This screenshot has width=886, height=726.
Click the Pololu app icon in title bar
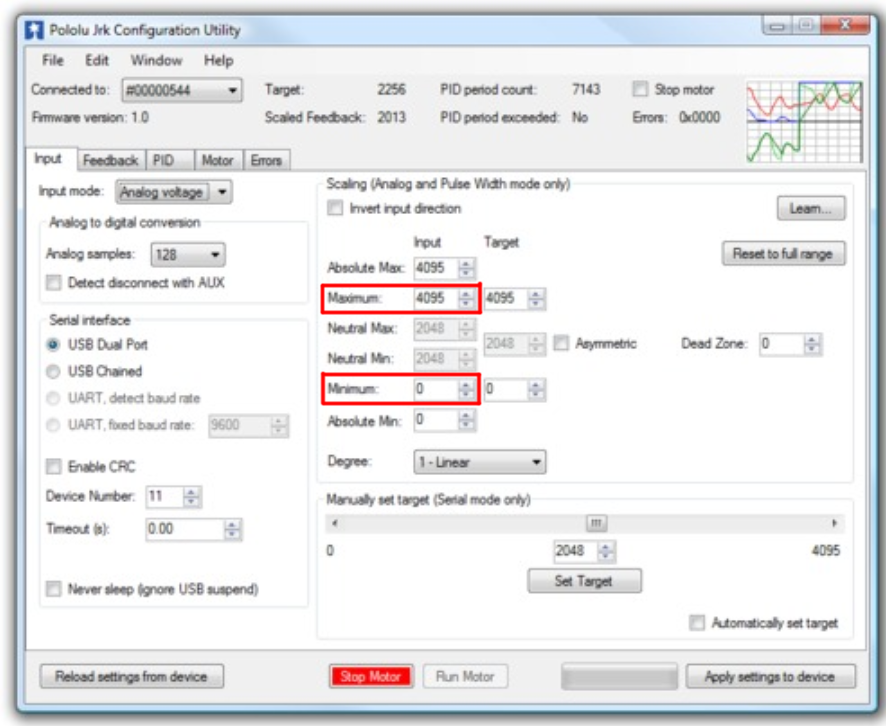coord(34,30)
